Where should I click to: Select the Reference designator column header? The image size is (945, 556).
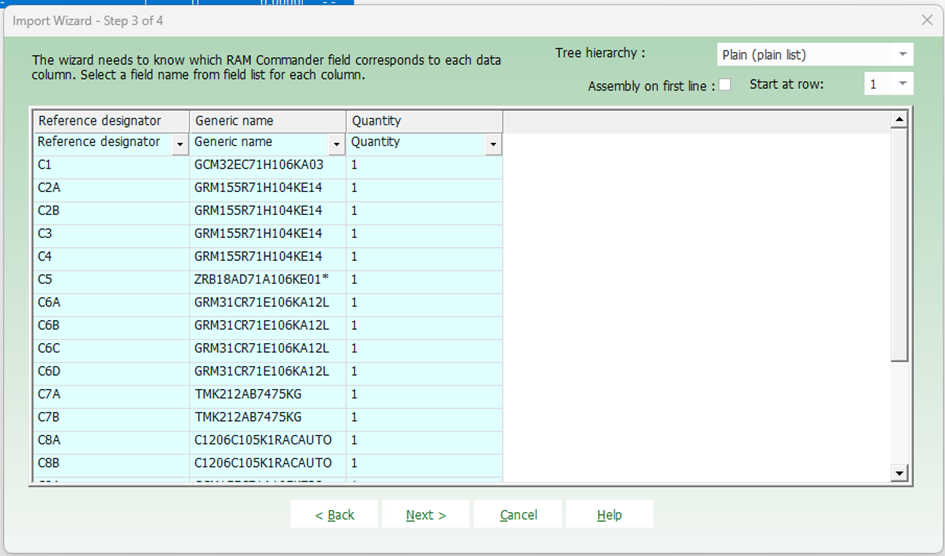(110, 121)
